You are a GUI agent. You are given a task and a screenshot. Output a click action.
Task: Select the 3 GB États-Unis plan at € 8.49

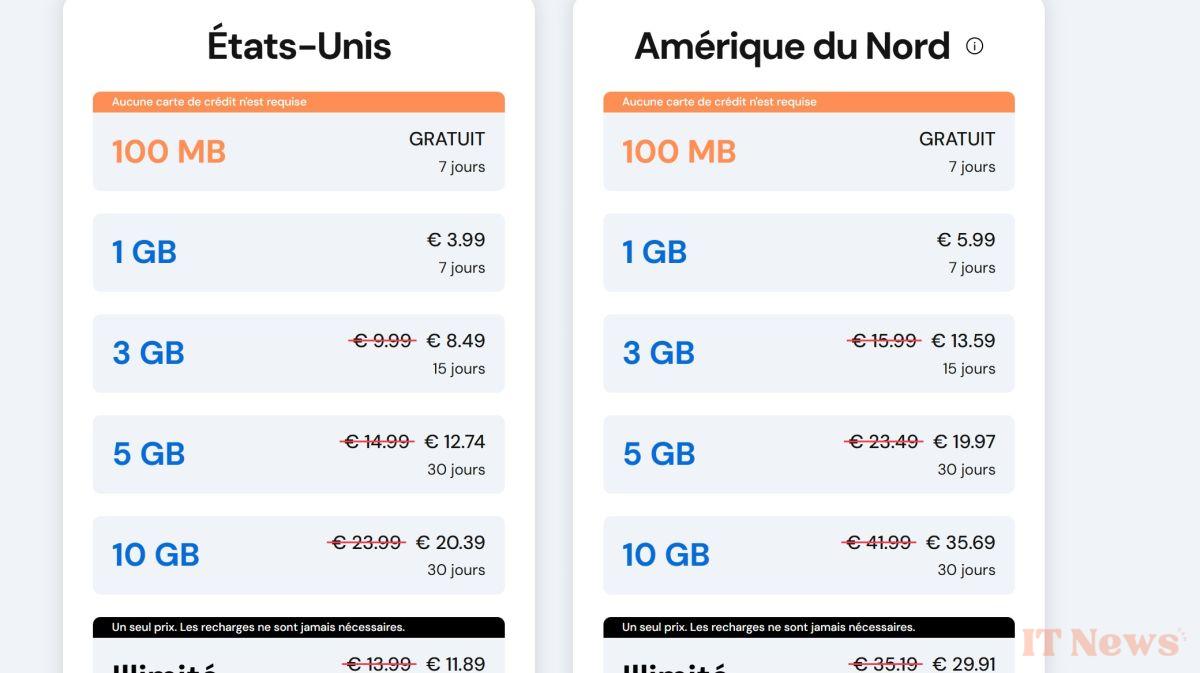coord(299,353)
